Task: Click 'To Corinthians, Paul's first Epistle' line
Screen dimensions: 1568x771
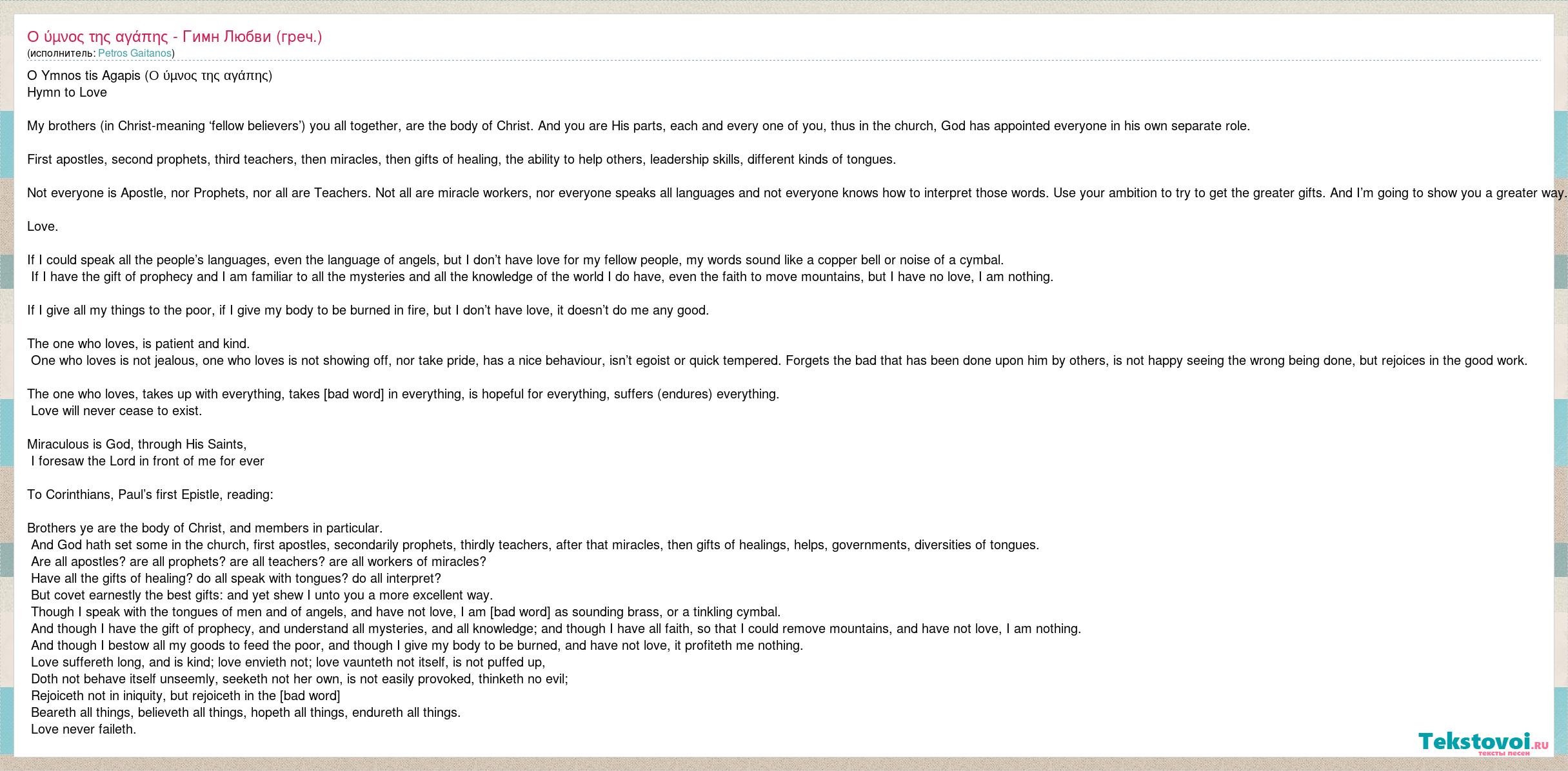Action: [x=150, y=494]
